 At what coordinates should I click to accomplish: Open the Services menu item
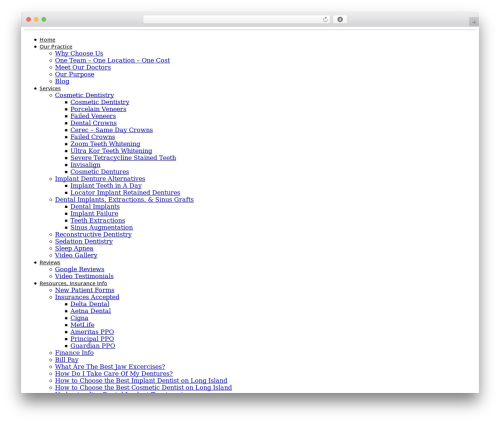pyautogui.click(x=50, y=88)
